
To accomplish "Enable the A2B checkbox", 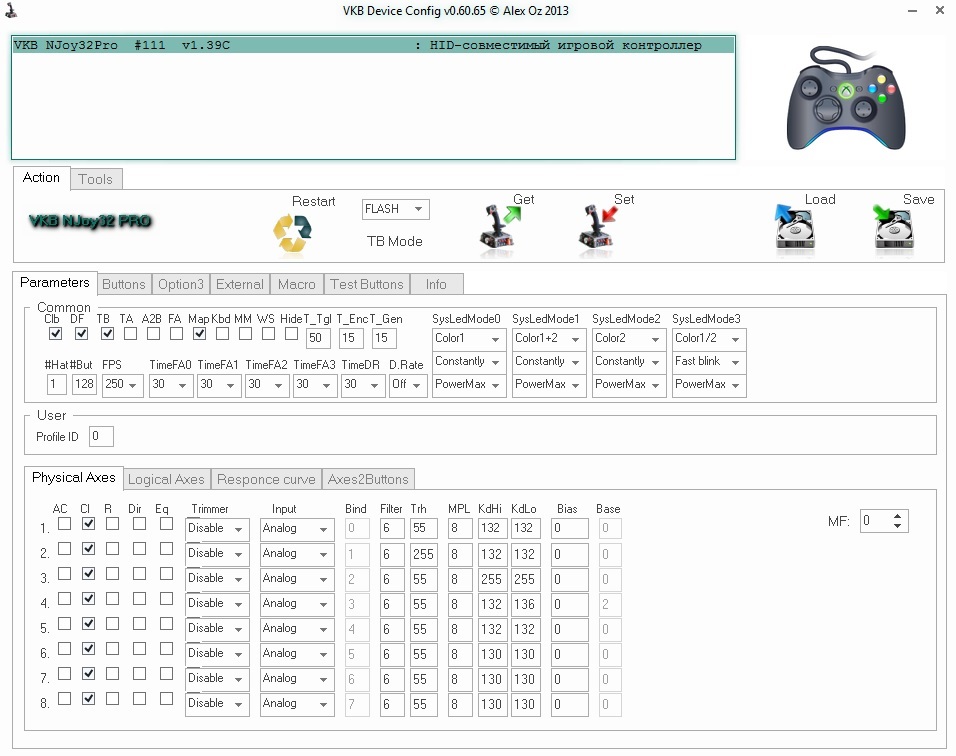I will point(153,333).
